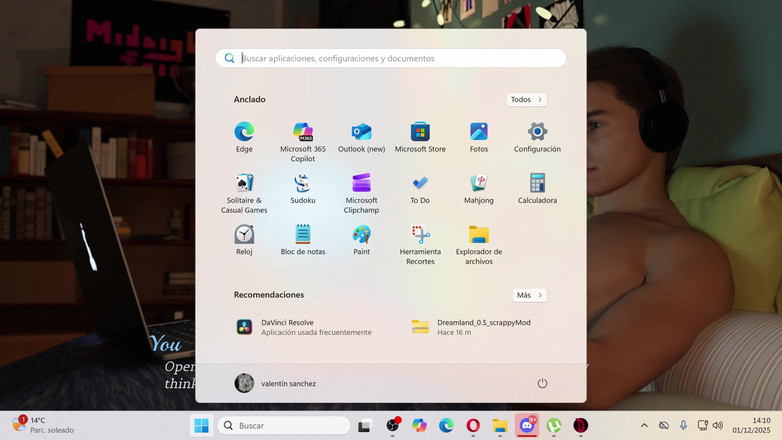Image resolution: width=782 pixels, height=440 pixels.
Task: Open Bloc de notas
Action: click(x=303, y=240)
